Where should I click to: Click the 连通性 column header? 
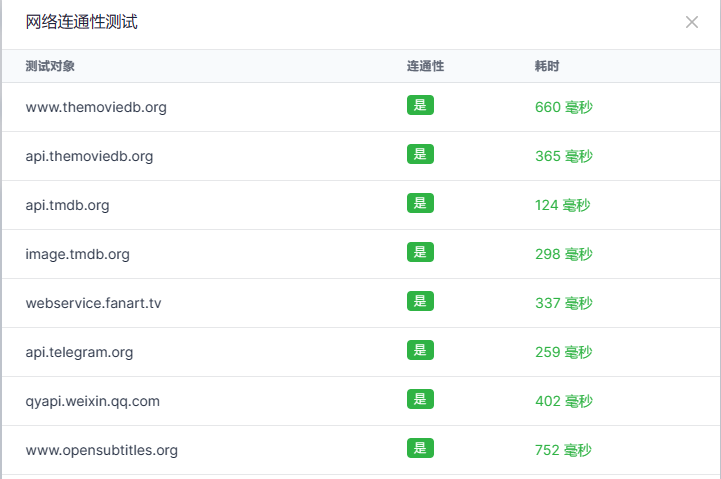[425, 66]
